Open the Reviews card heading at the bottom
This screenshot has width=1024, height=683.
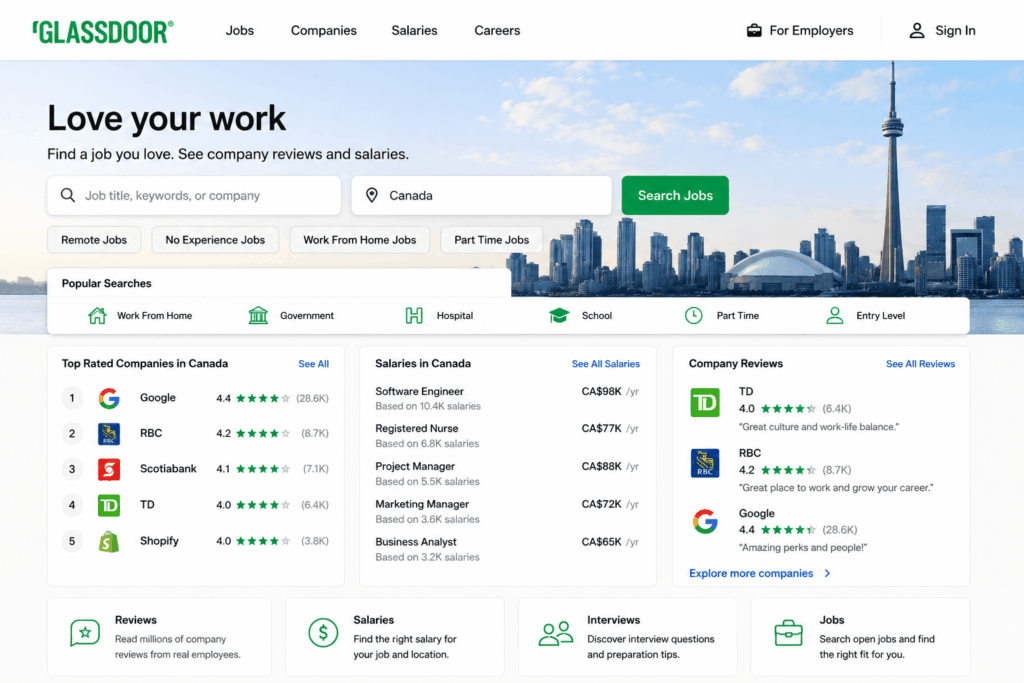point(136,620)
